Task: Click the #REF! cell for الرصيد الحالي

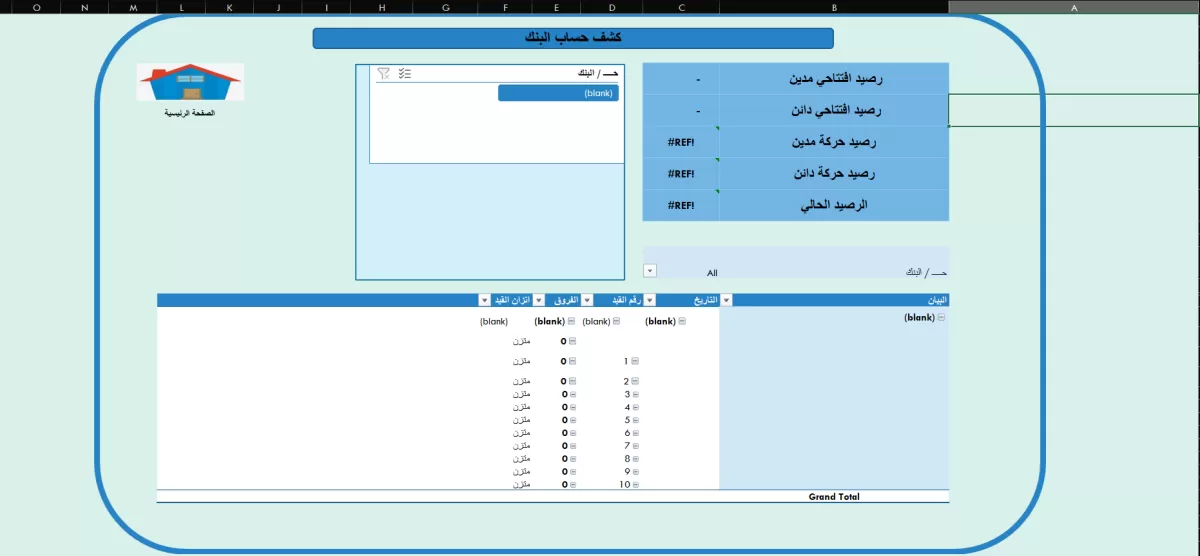Action: 681,205
